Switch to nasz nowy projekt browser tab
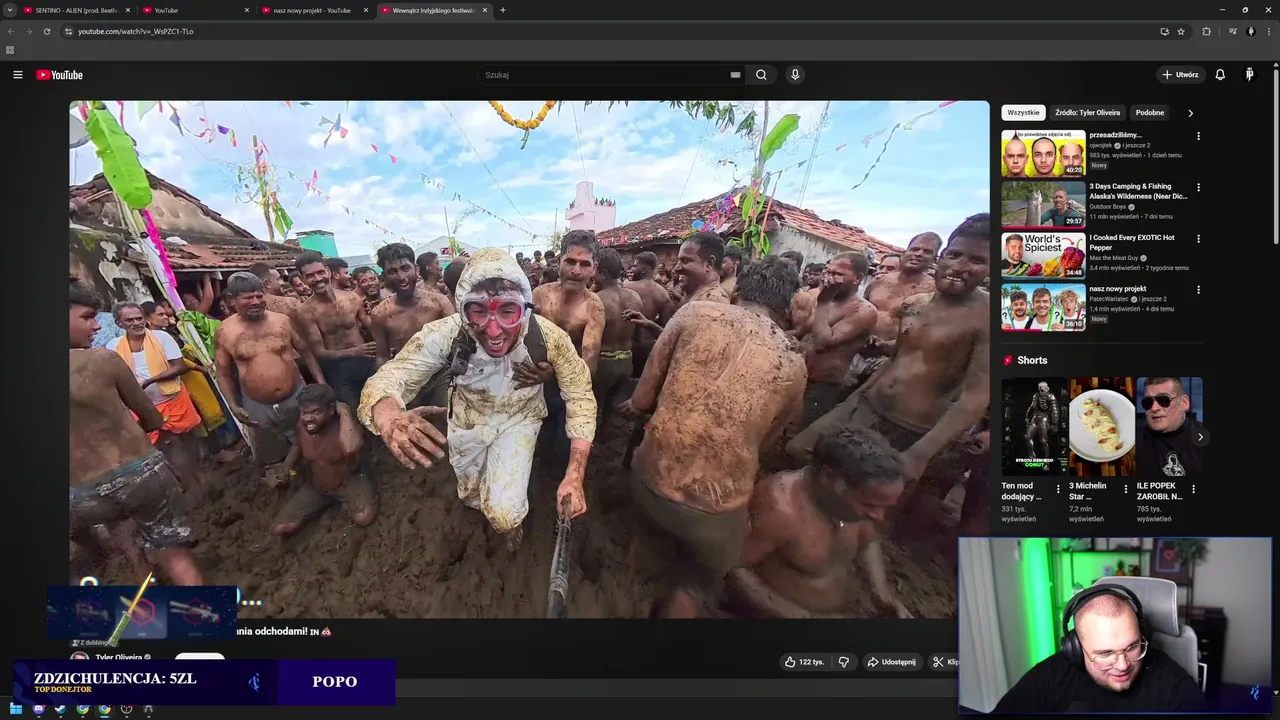Viewport: 1280px width, 720px height. [x=312, y=10]
